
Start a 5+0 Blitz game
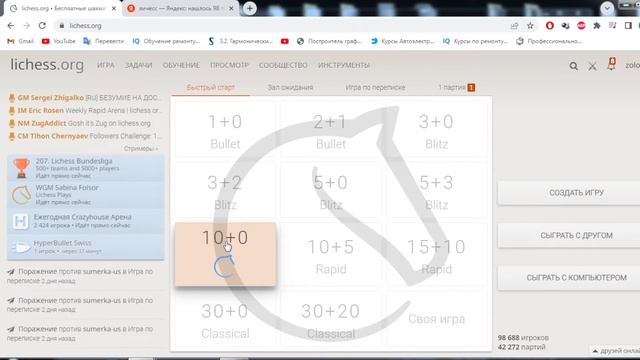(x=331, y=190)
